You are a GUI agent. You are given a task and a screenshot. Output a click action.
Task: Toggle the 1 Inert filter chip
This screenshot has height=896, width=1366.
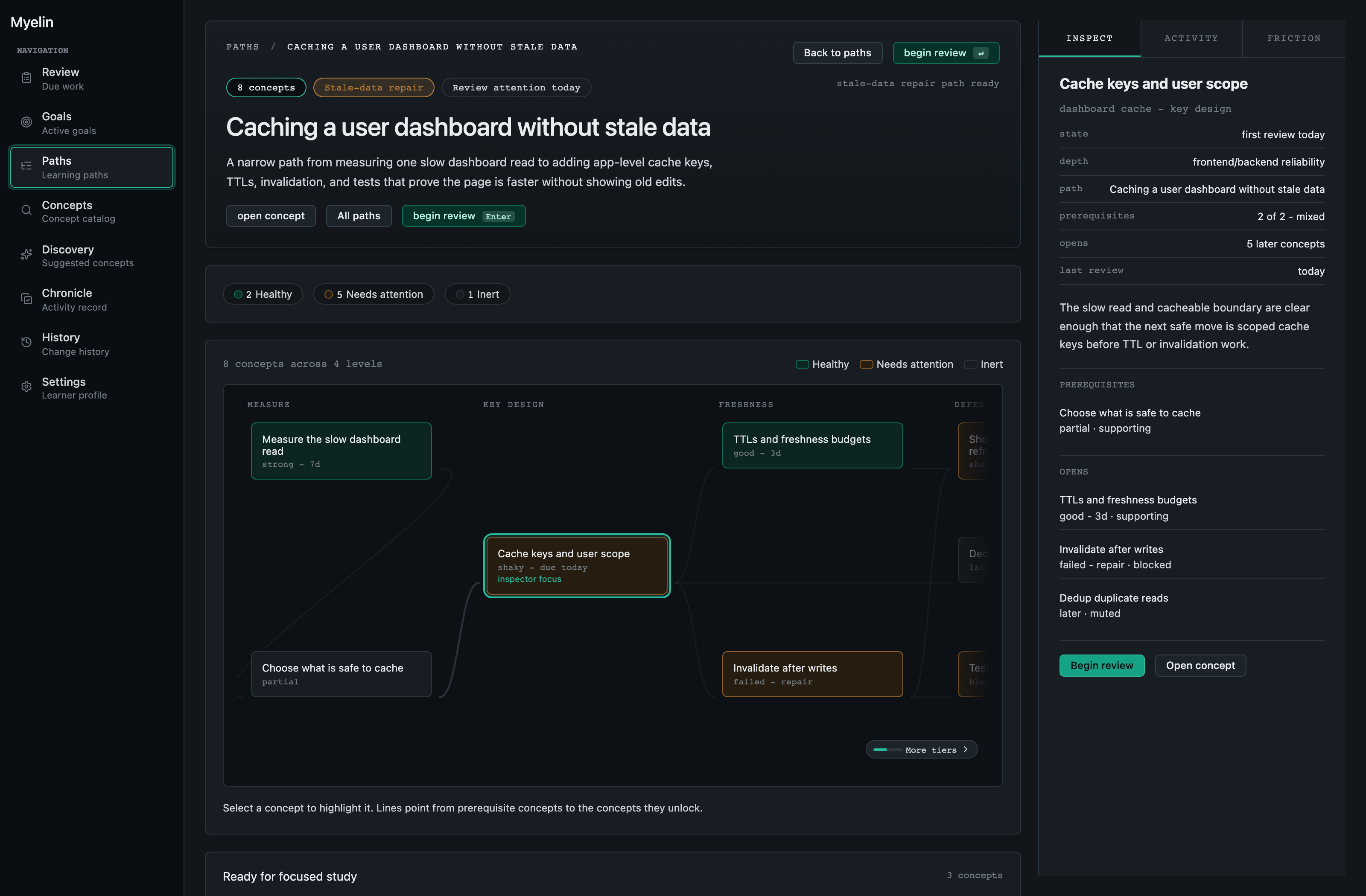pyautogui.click(x=478, y=294)
